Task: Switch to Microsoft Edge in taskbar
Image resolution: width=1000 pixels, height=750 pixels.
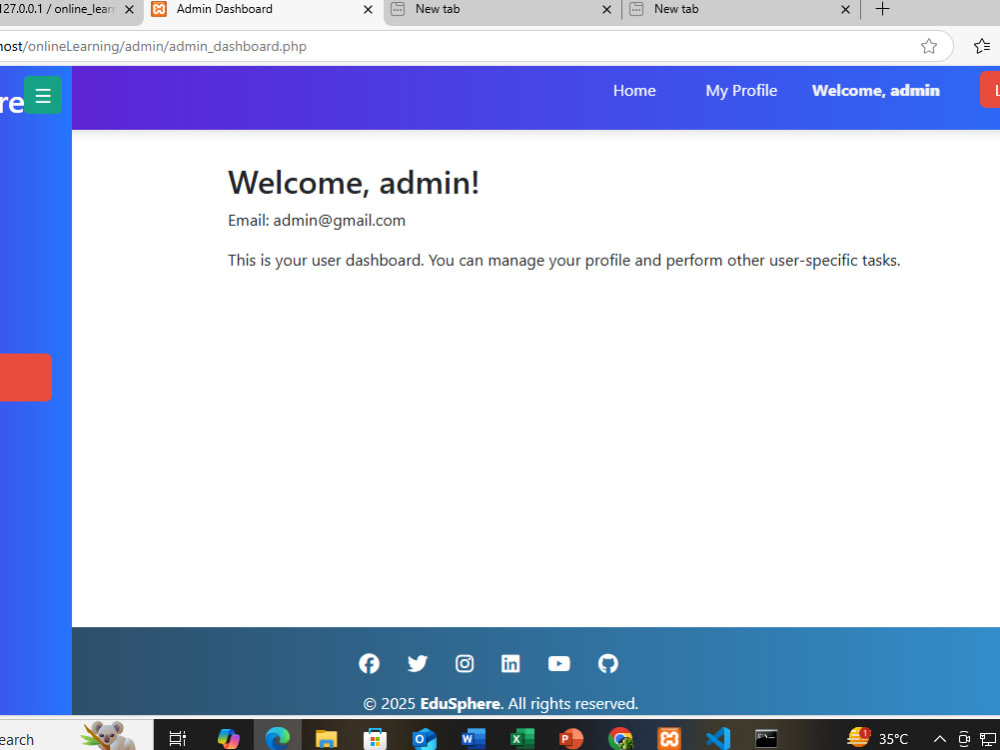Action: point(277,739)
